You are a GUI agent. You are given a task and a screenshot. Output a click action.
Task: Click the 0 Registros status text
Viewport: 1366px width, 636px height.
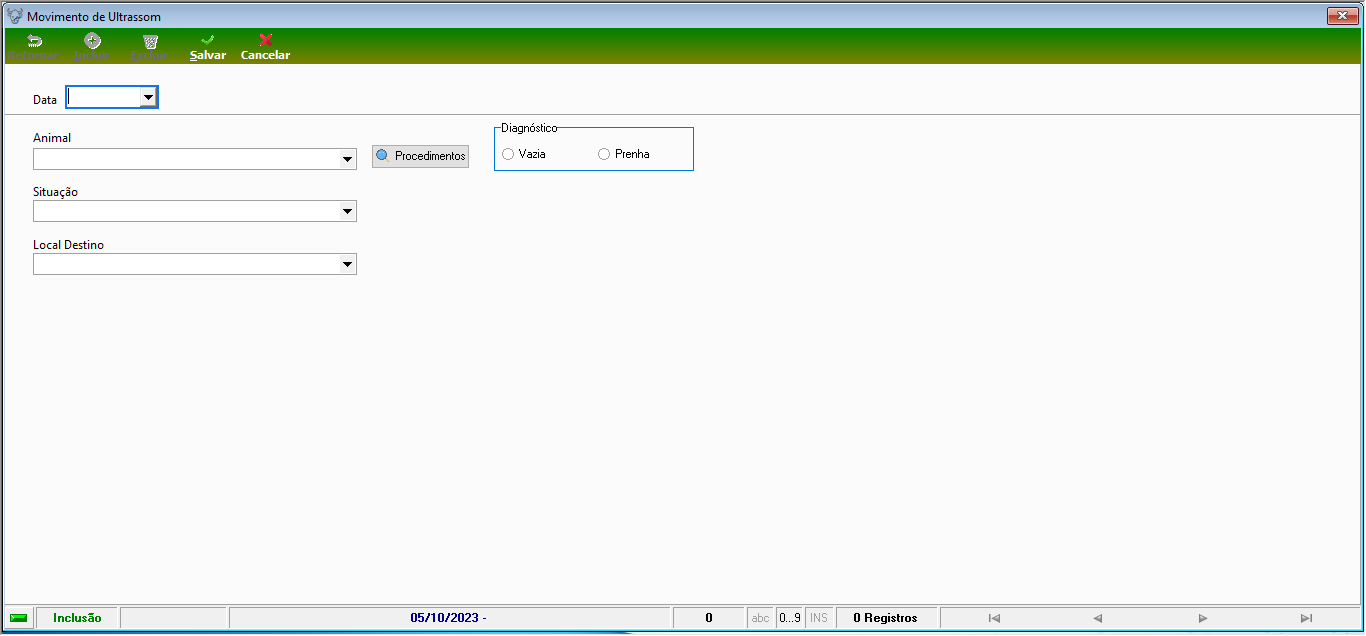click(885, 618)
